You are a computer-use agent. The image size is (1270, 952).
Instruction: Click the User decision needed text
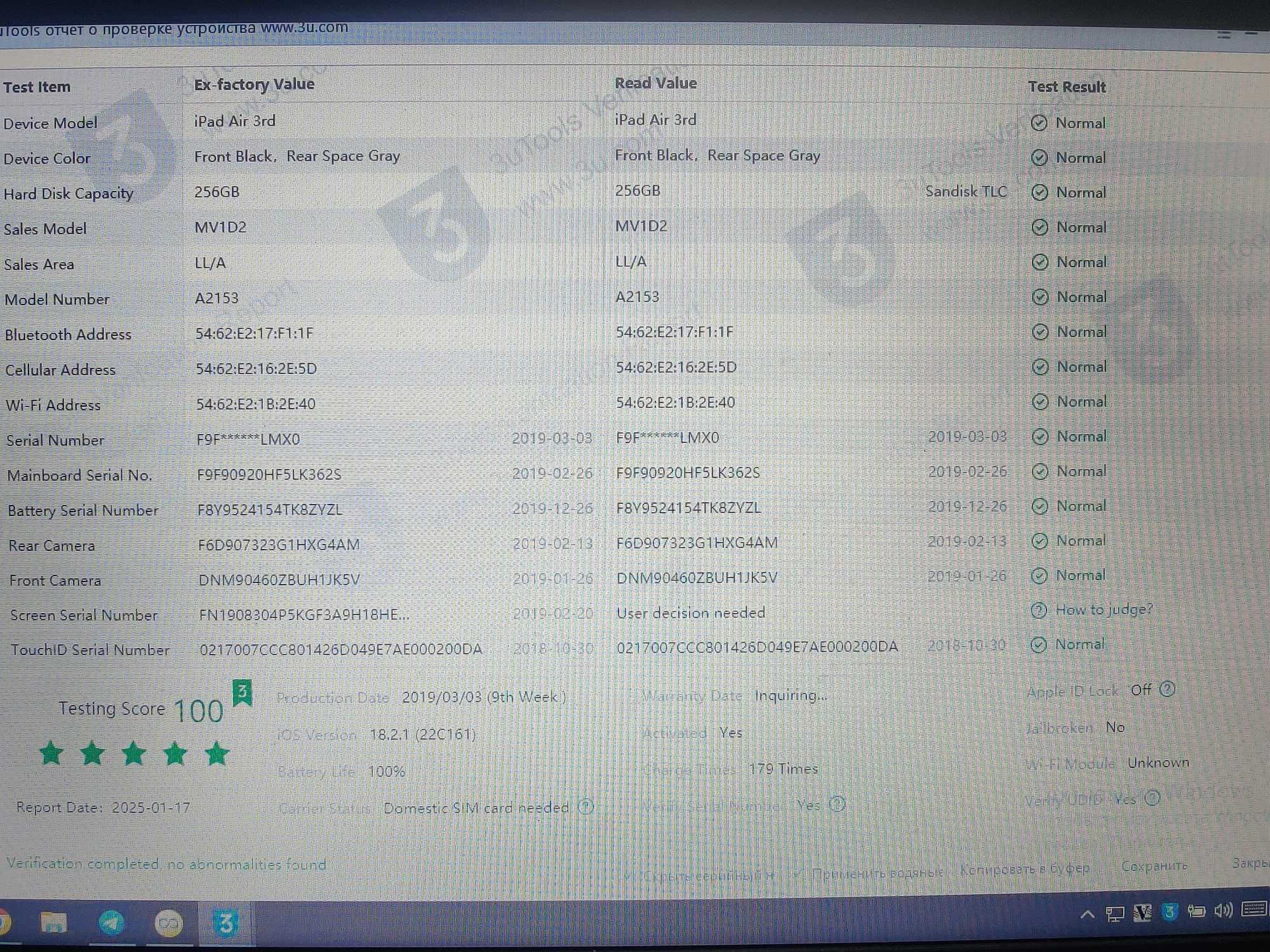coord(691,612)
